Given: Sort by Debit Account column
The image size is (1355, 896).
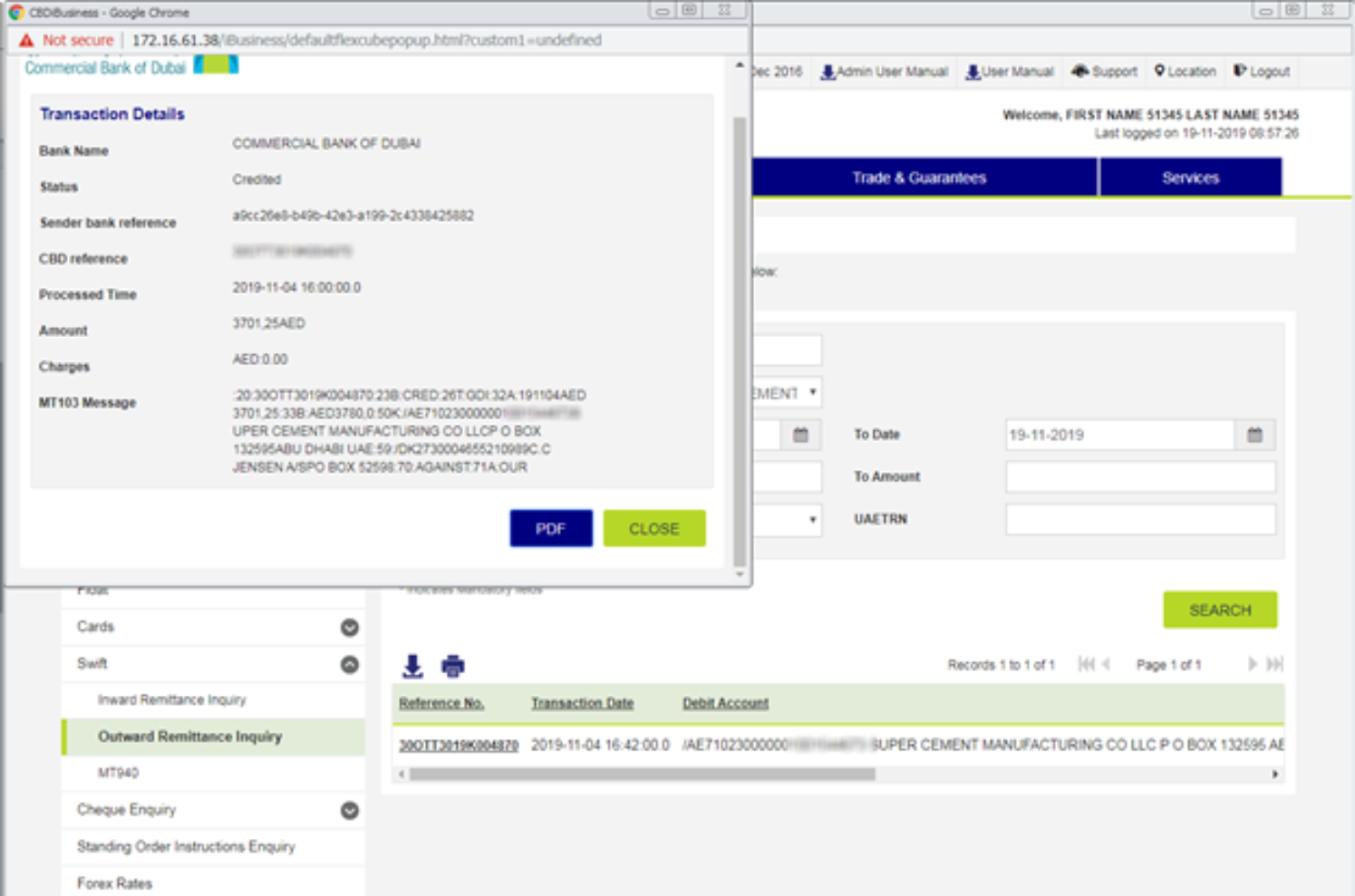Looking at the screenshot, I should [725, 703].
